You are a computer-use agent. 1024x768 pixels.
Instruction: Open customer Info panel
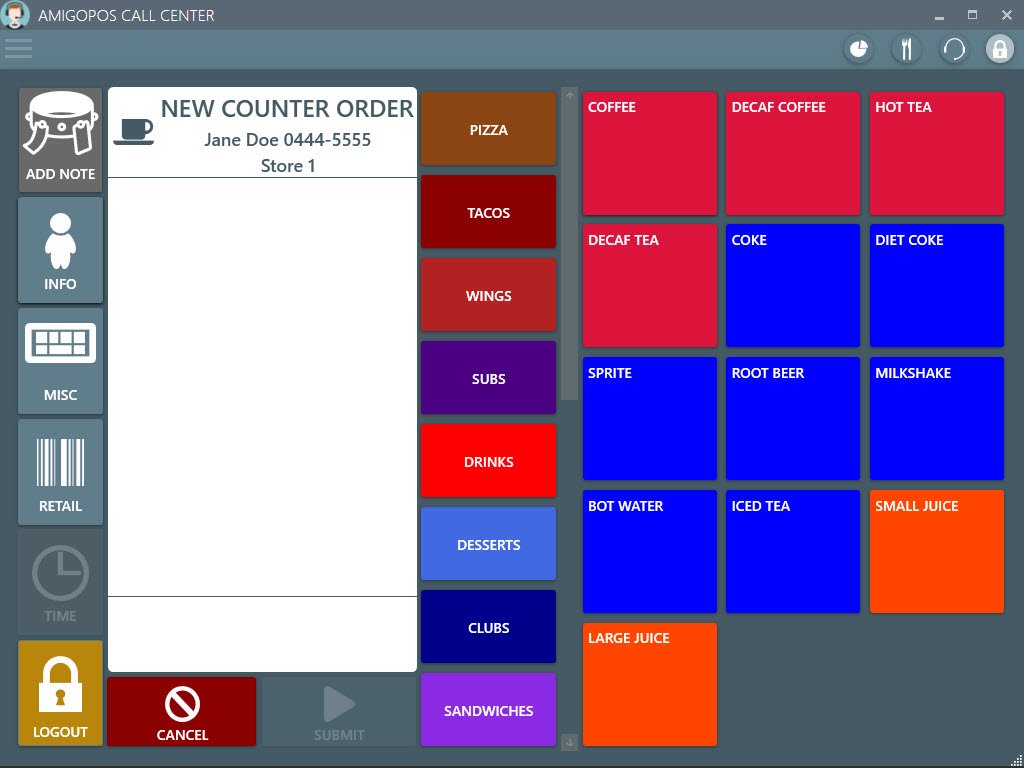coord(60,250)
